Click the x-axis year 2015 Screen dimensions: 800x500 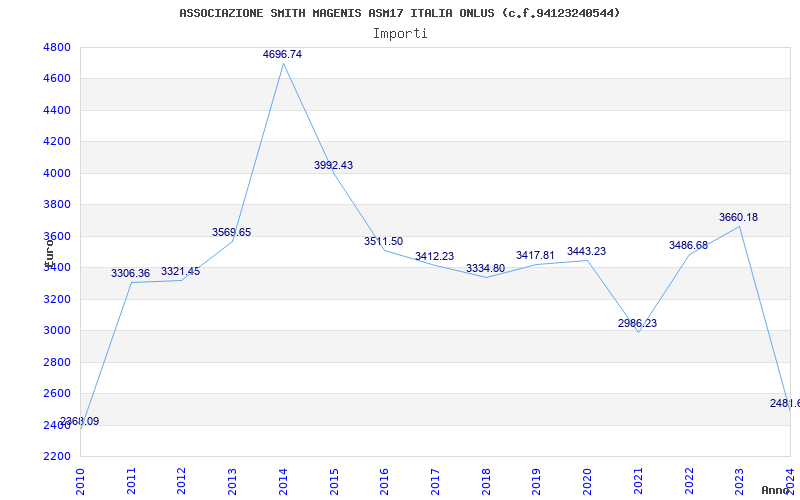[x=334, y=481]
